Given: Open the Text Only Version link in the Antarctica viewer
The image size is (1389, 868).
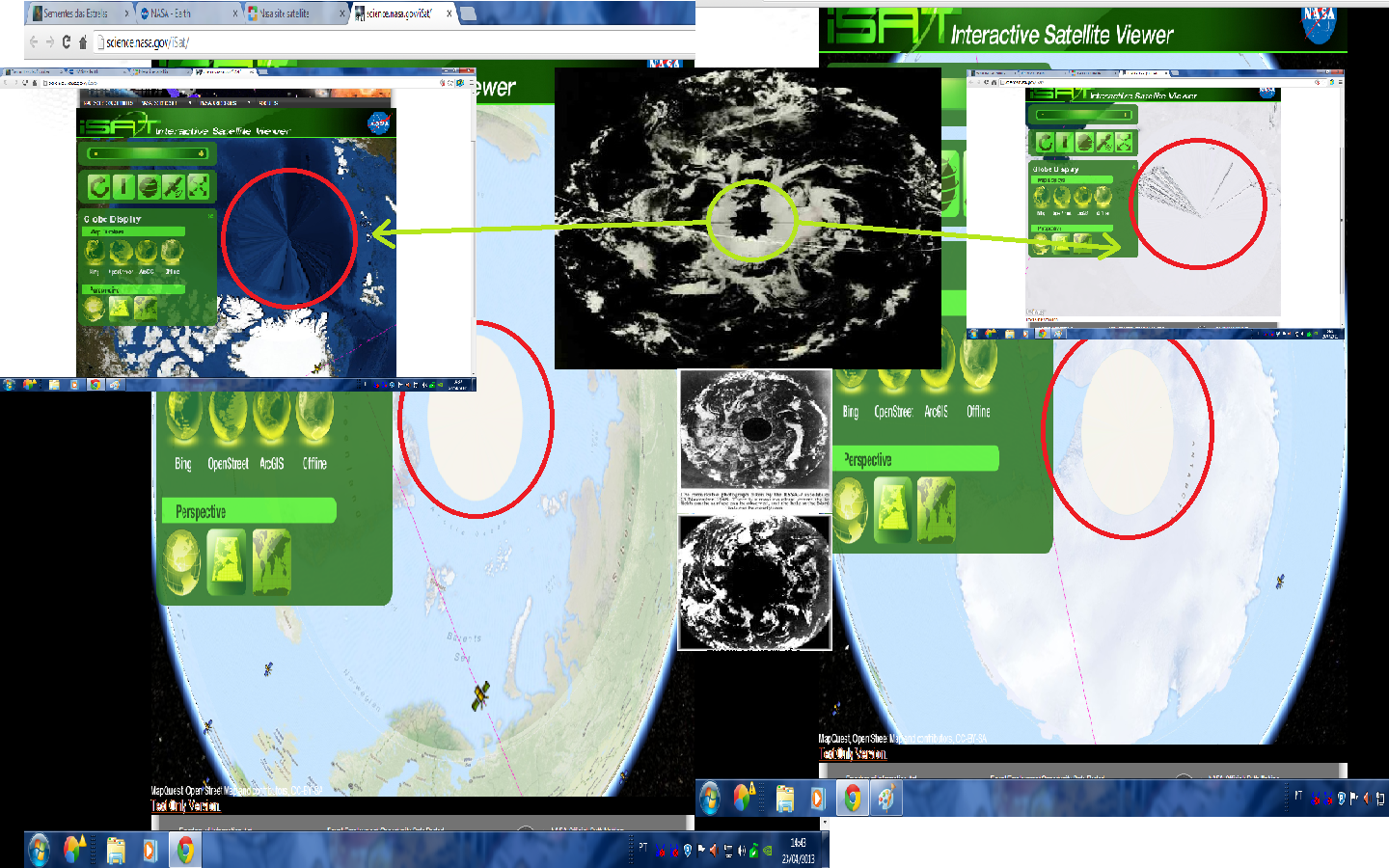Looking at the screenshot, I should pos(853,754).
